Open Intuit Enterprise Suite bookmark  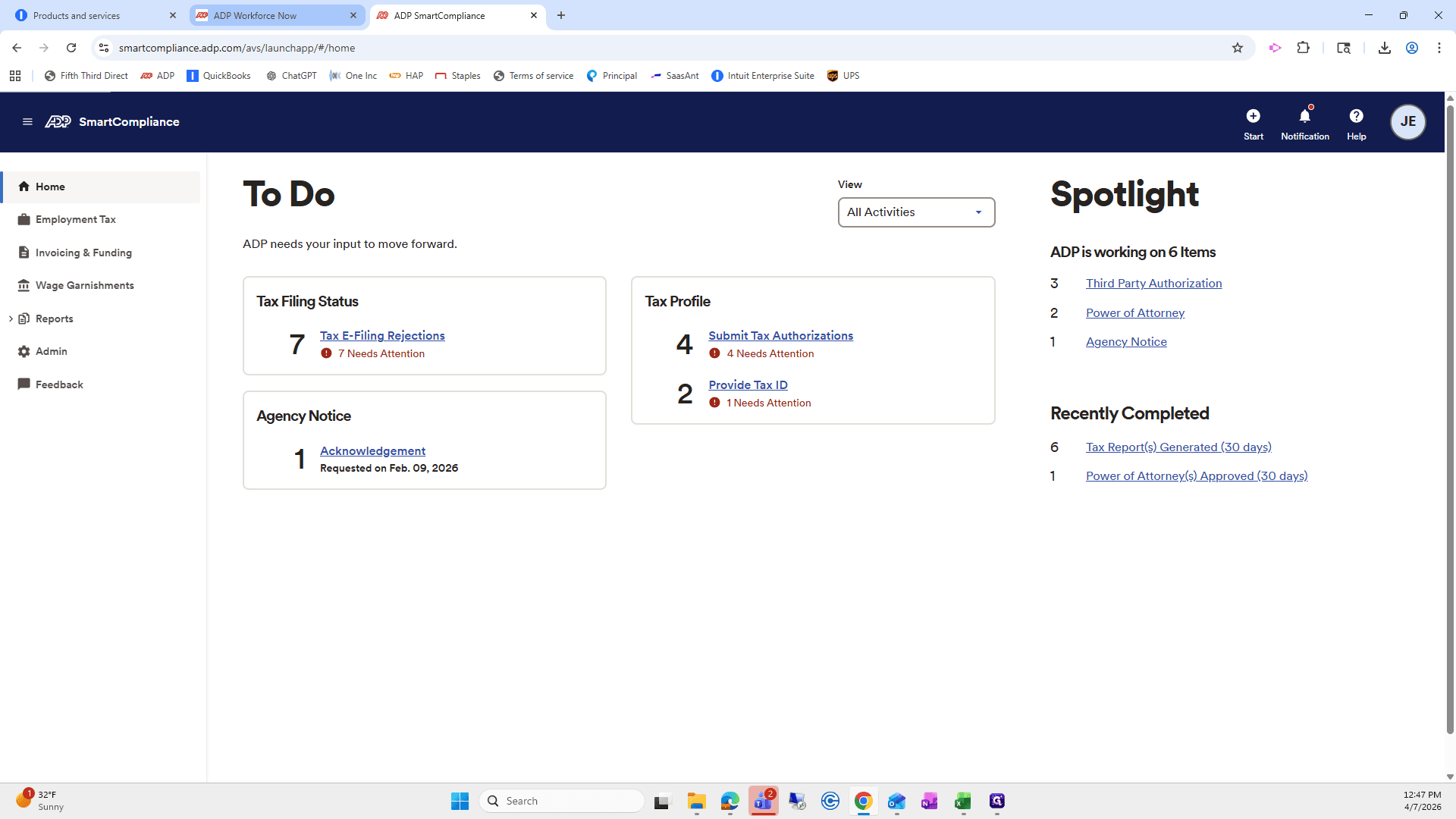[762, 76]
